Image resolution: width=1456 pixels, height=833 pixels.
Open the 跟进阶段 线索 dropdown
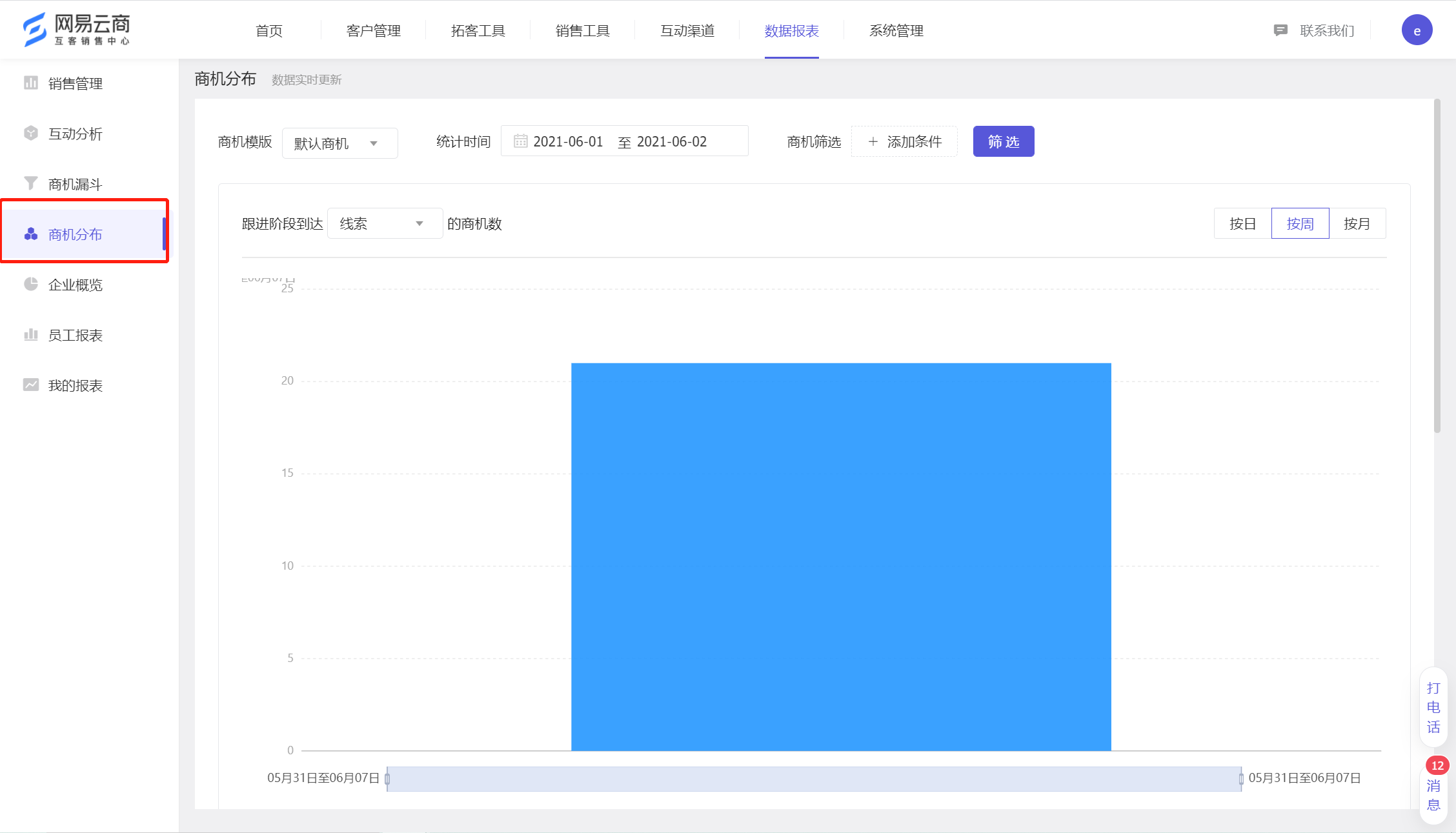click(x=385, y=223)
